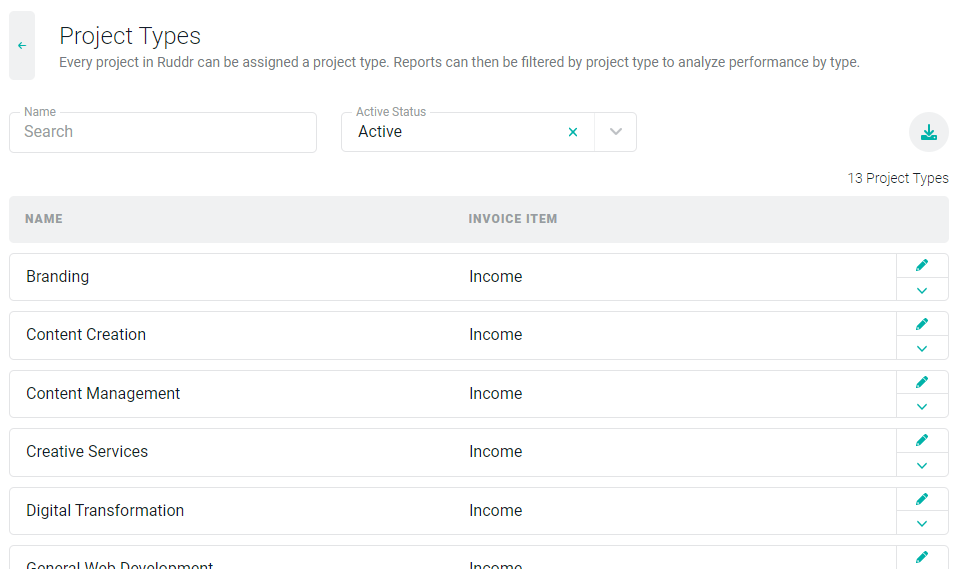Select the Creative Services row name

tap(87, 452)
